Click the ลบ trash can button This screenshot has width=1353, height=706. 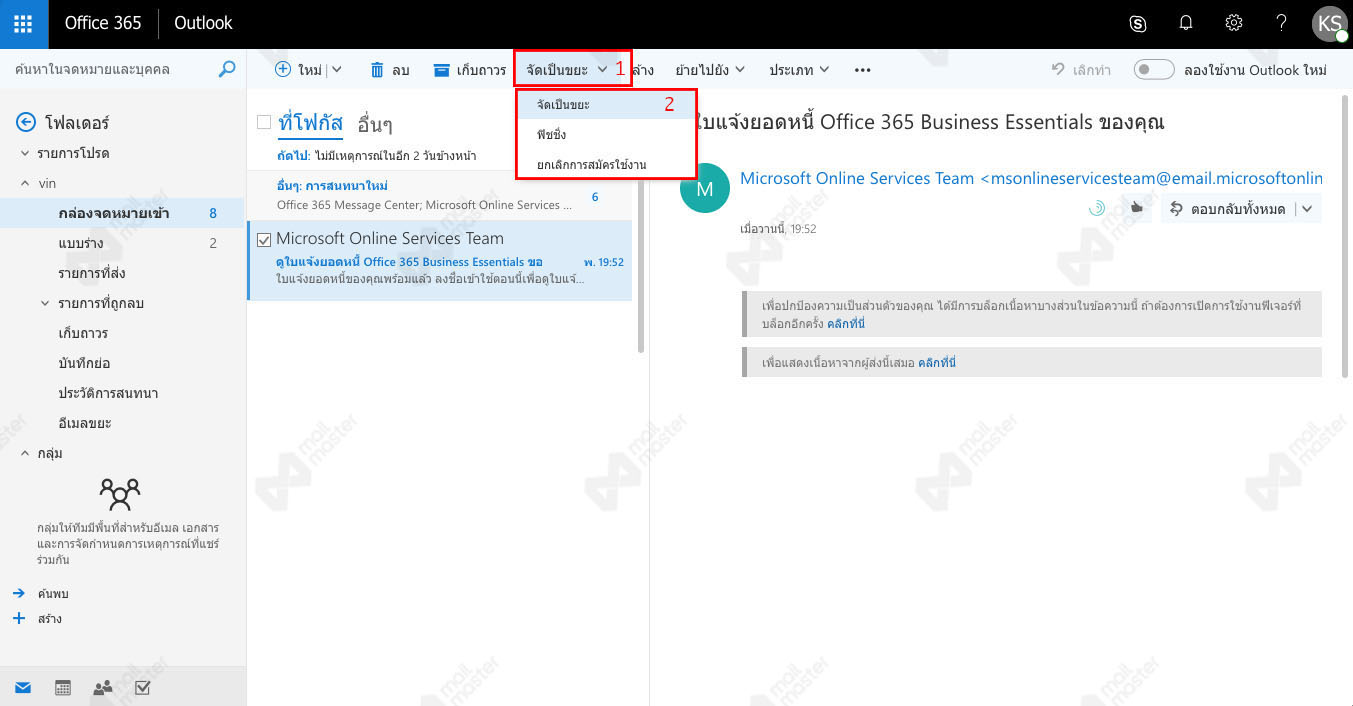390,70
